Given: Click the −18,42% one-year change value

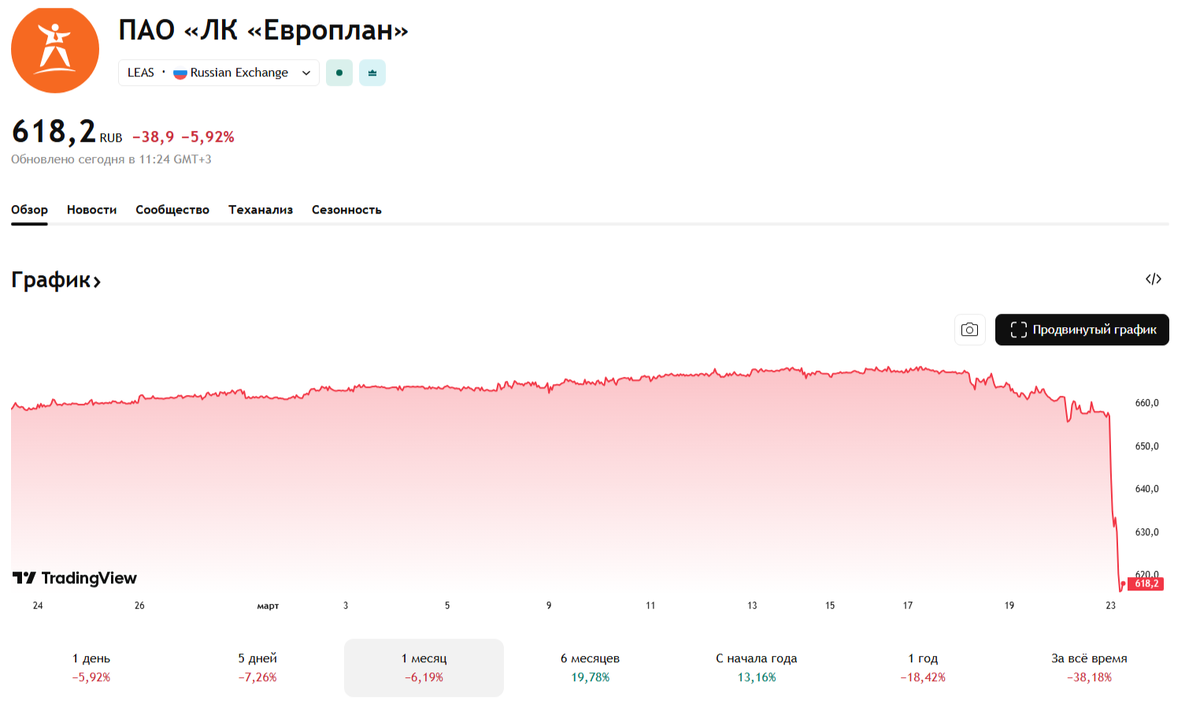Looking at the screenshot, I should click(x=922, y=677).
